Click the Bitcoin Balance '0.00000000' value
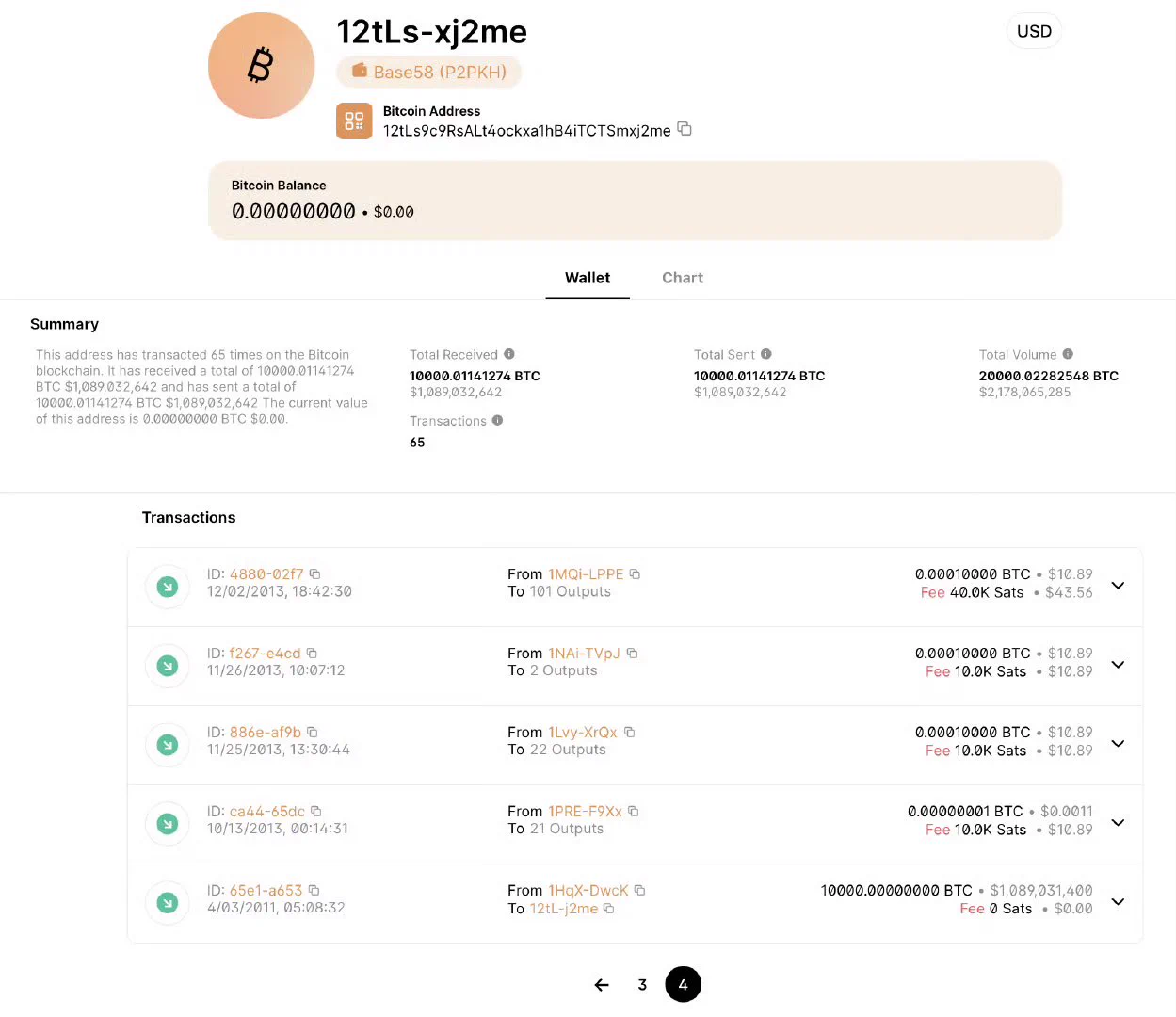The height and width of the screenshot is (1017, 1176). pos(294,211)
